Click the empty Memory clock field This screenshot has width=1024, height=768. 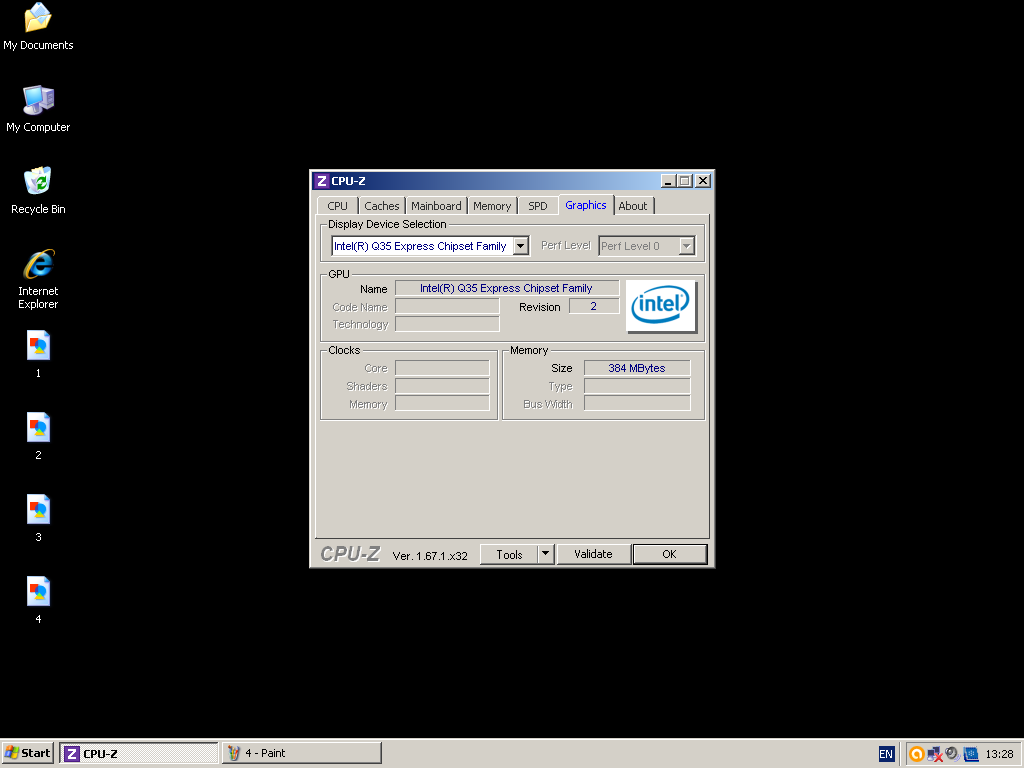(442, 404)
